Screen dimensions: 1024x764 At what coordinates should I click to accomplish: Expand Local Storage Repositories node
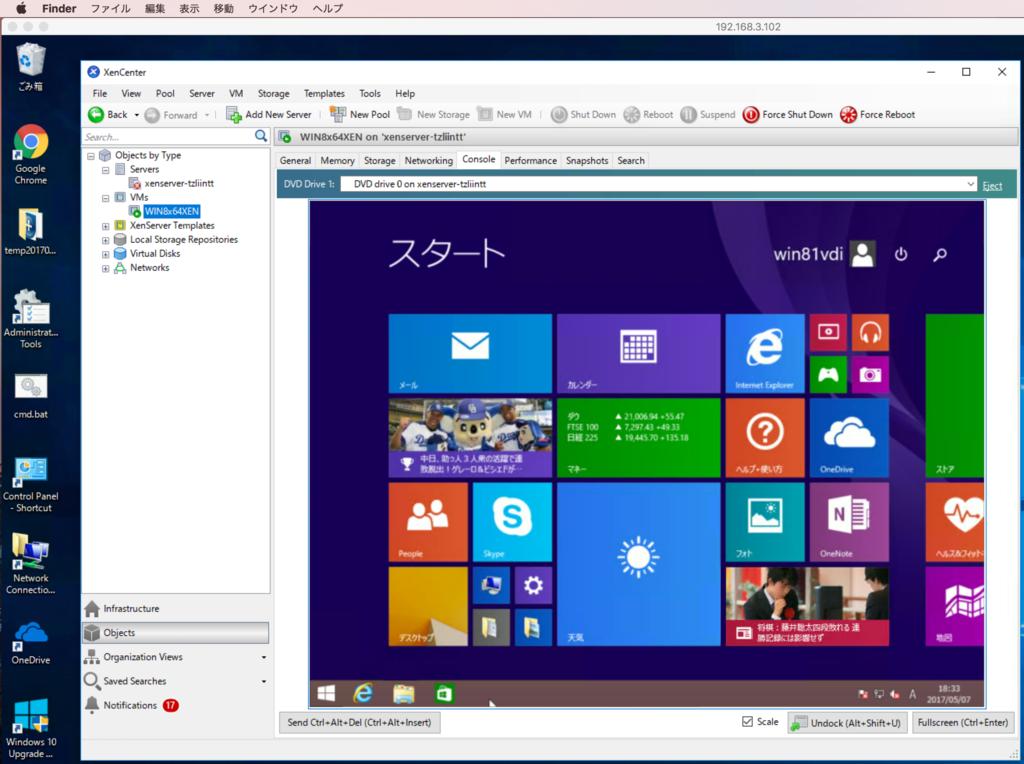tap(105, 240)
